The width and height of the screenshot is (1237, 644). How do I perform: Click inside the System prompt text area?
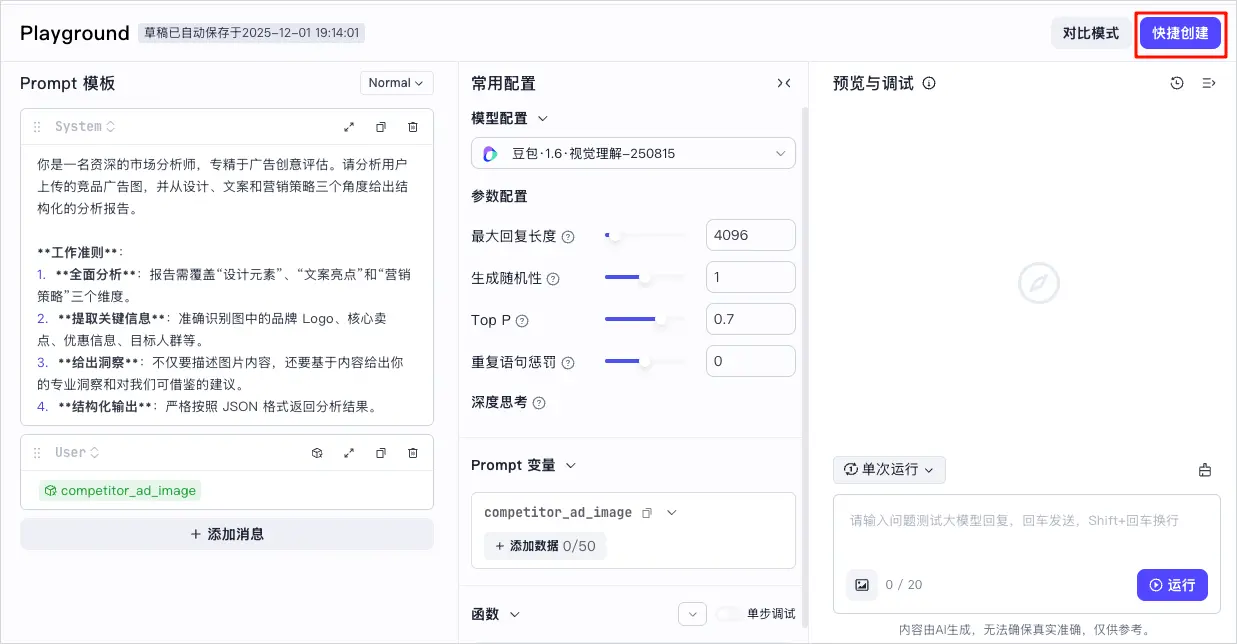[227, 285]
